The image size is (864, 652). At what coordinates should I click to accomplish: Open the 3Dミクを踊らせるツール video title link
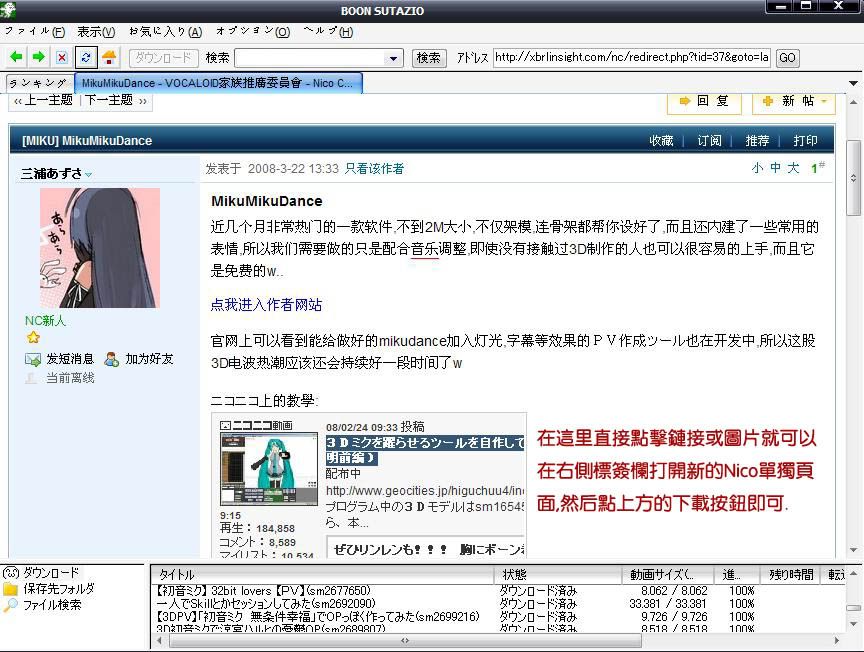tap(425, 450)
